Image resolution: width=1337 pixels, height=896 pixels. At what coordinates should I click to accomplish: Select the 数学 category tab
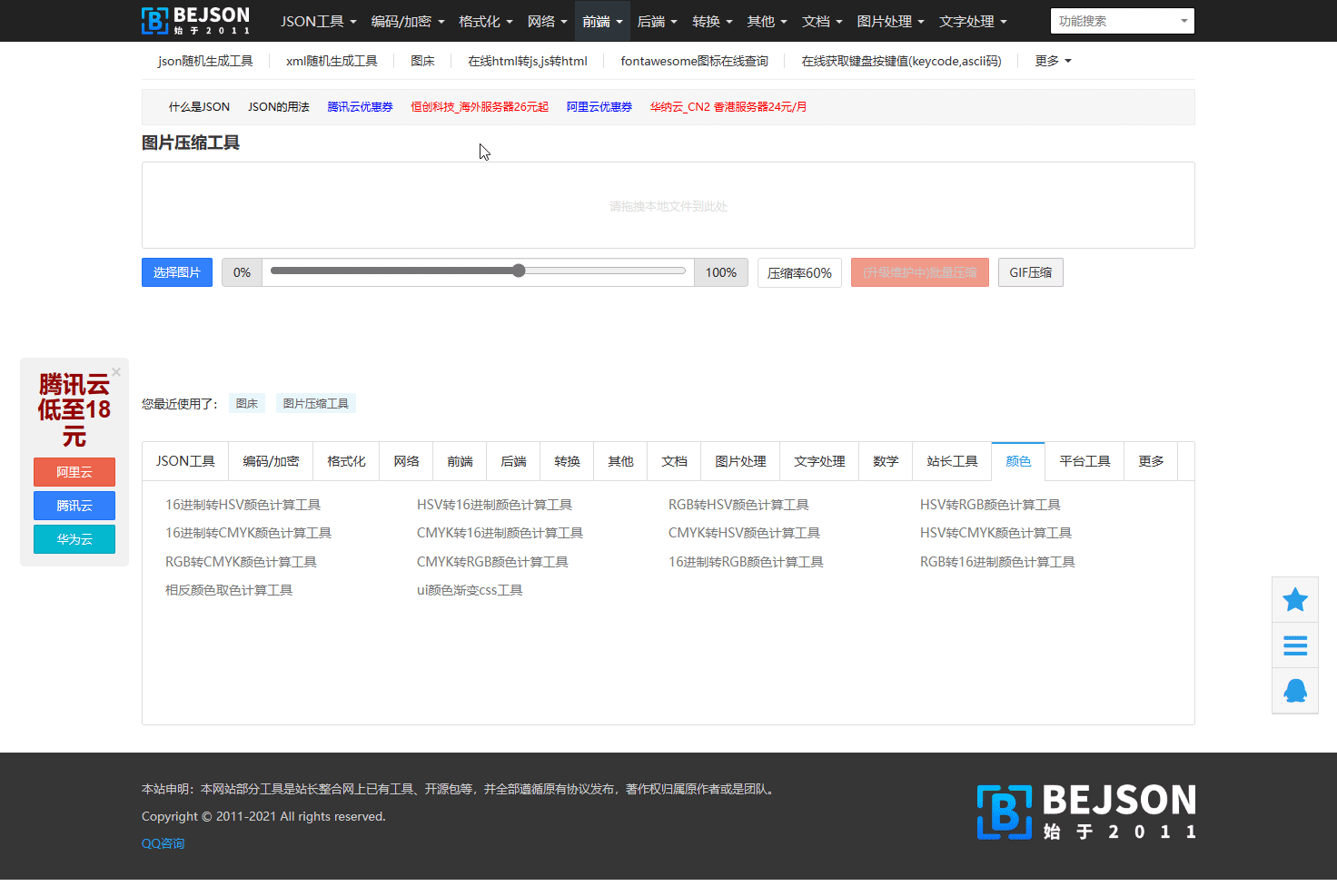(x=886, y=461)
